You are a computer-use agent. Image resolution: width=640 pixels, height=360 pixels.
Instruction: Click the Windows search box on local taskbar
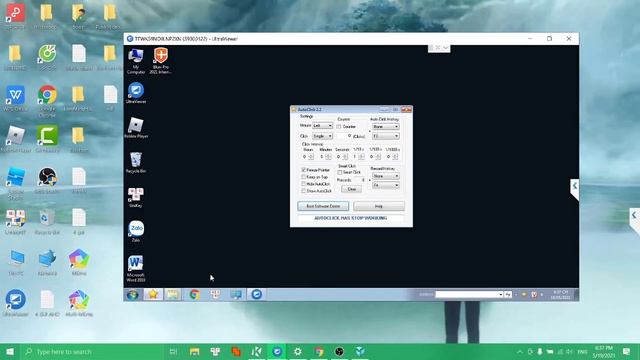tap(92, 351)
